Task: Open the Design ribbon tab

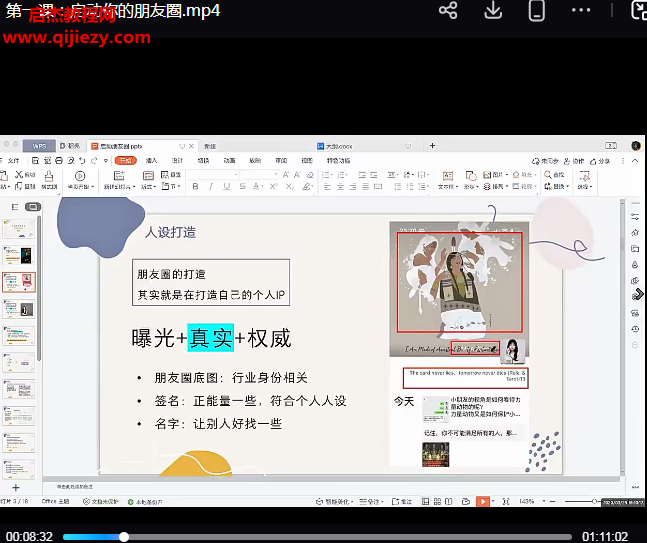Action: (x=177, y=161)
